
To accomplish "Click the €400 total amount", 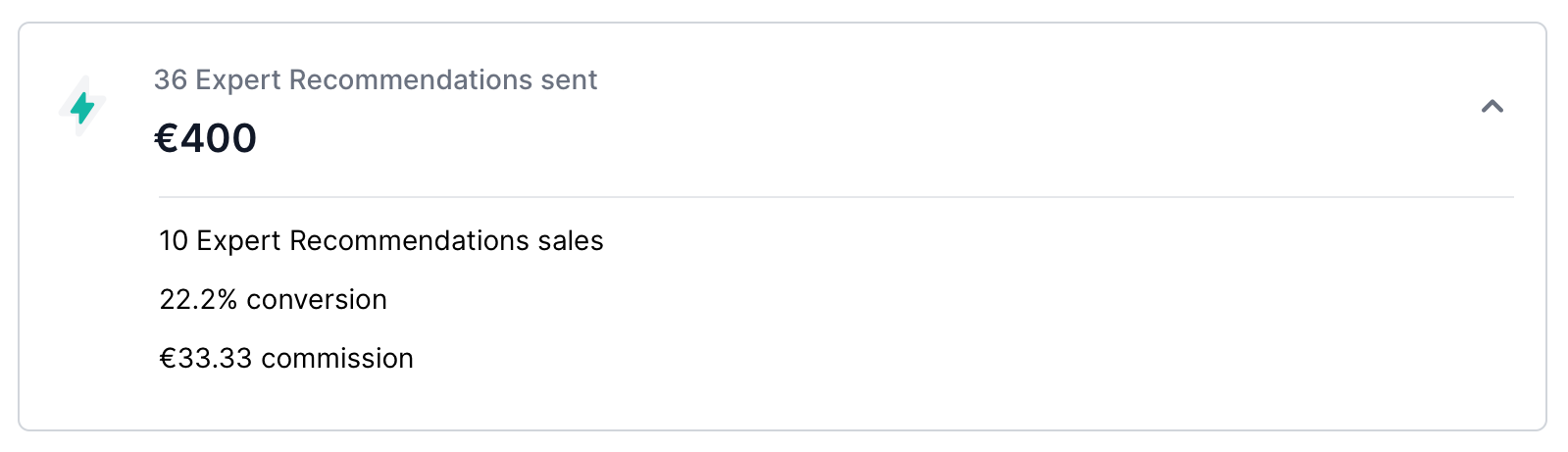I will [206, 138].
